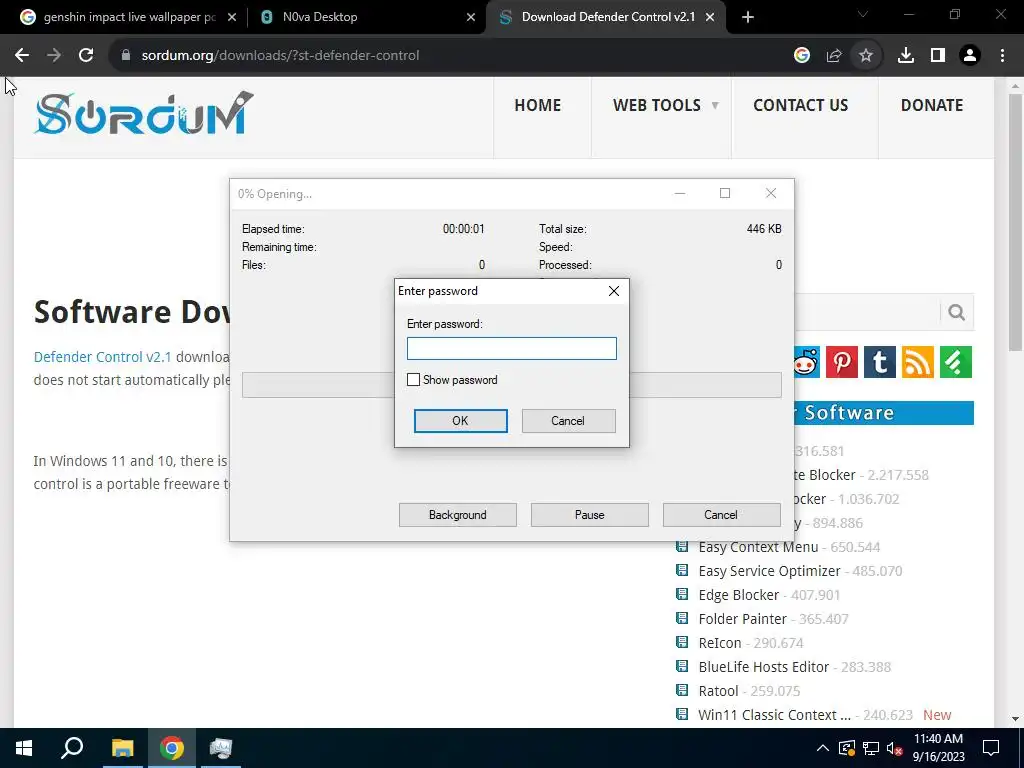1024x768 pixels.
Task: Click the Chrome taskbar icon
Action: tap(172, 748)
